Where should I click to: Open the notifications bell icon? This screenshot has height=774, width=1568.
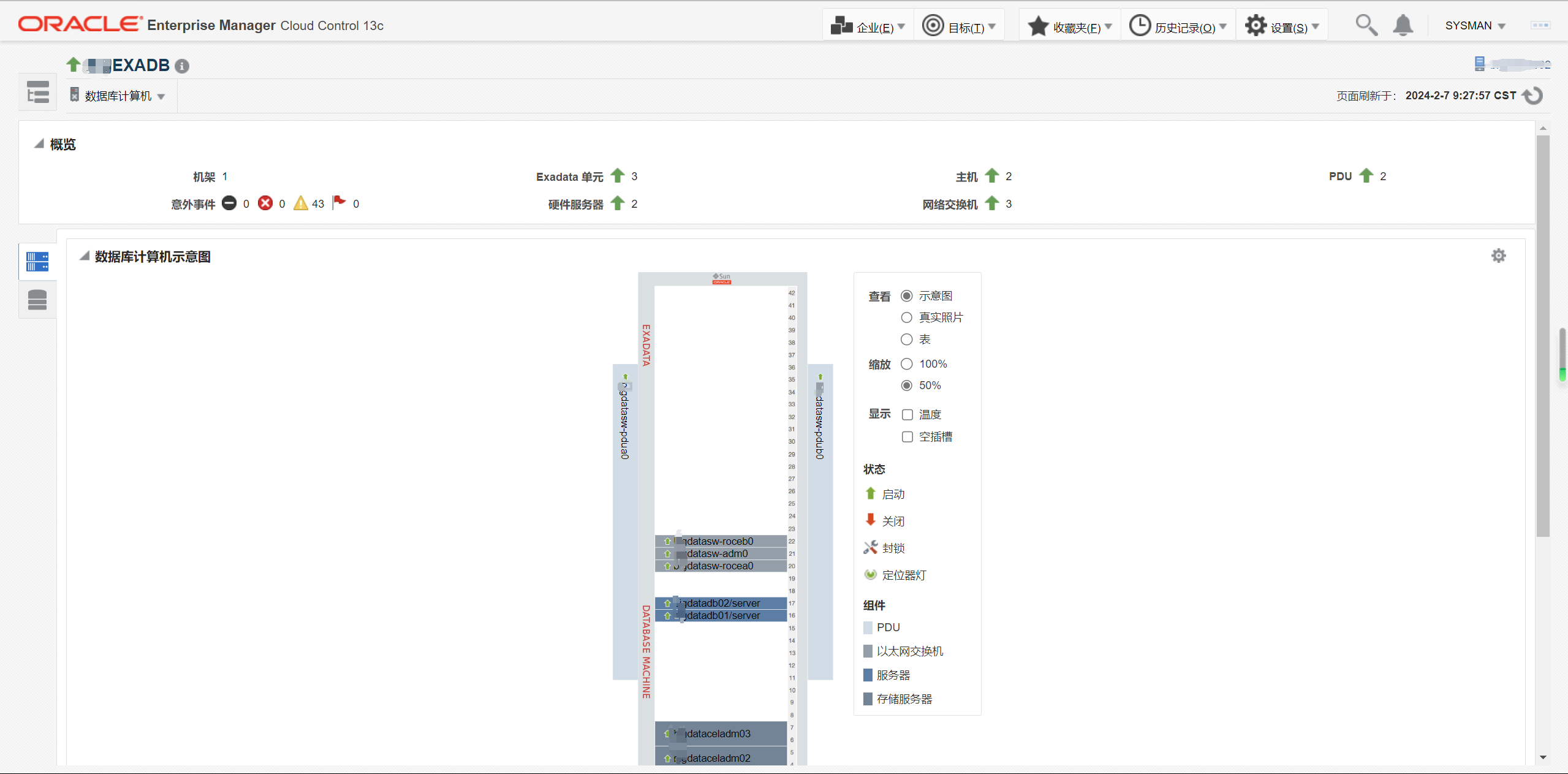(1403, 26)
